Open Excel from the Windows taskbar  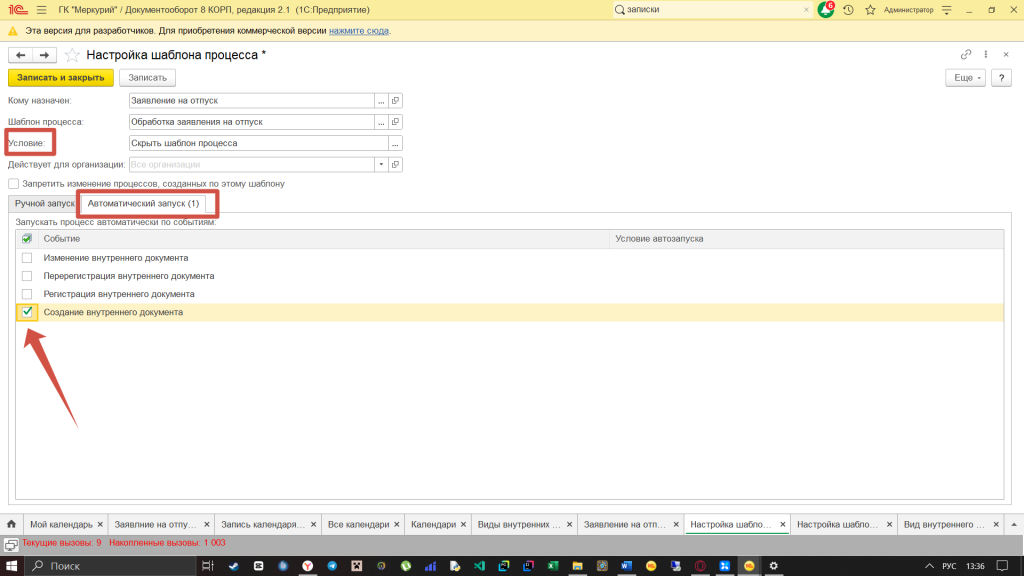[x=551, y=566]
